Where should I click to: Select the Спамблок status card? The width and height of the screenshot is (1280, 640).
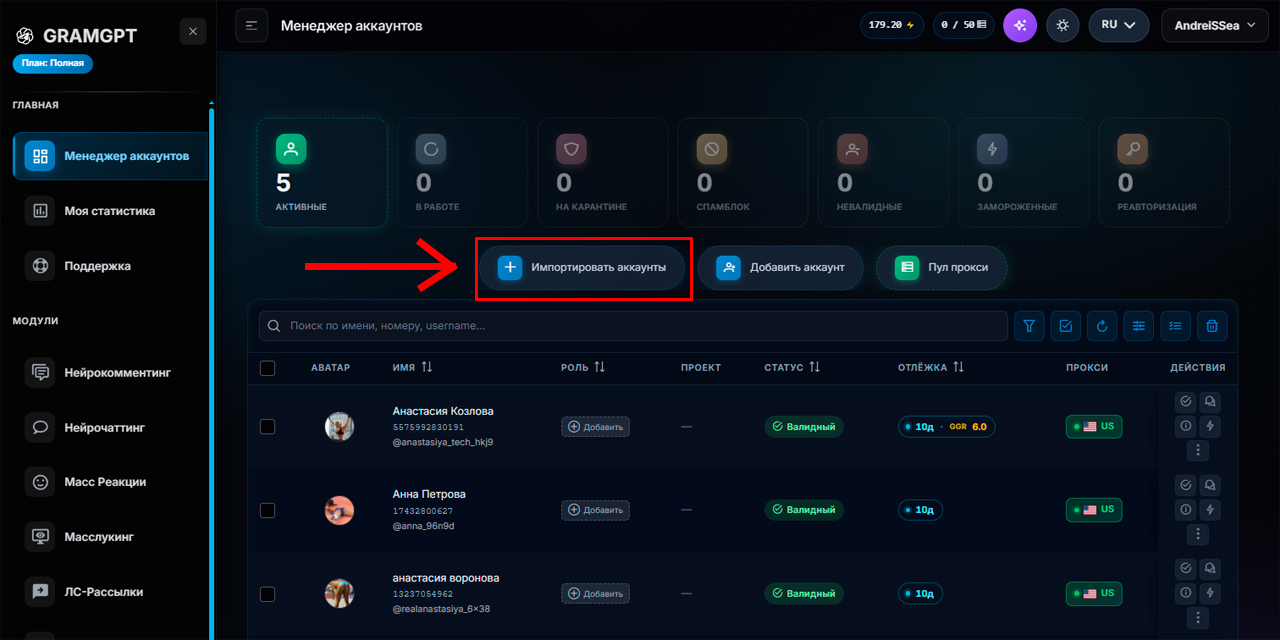742,173
